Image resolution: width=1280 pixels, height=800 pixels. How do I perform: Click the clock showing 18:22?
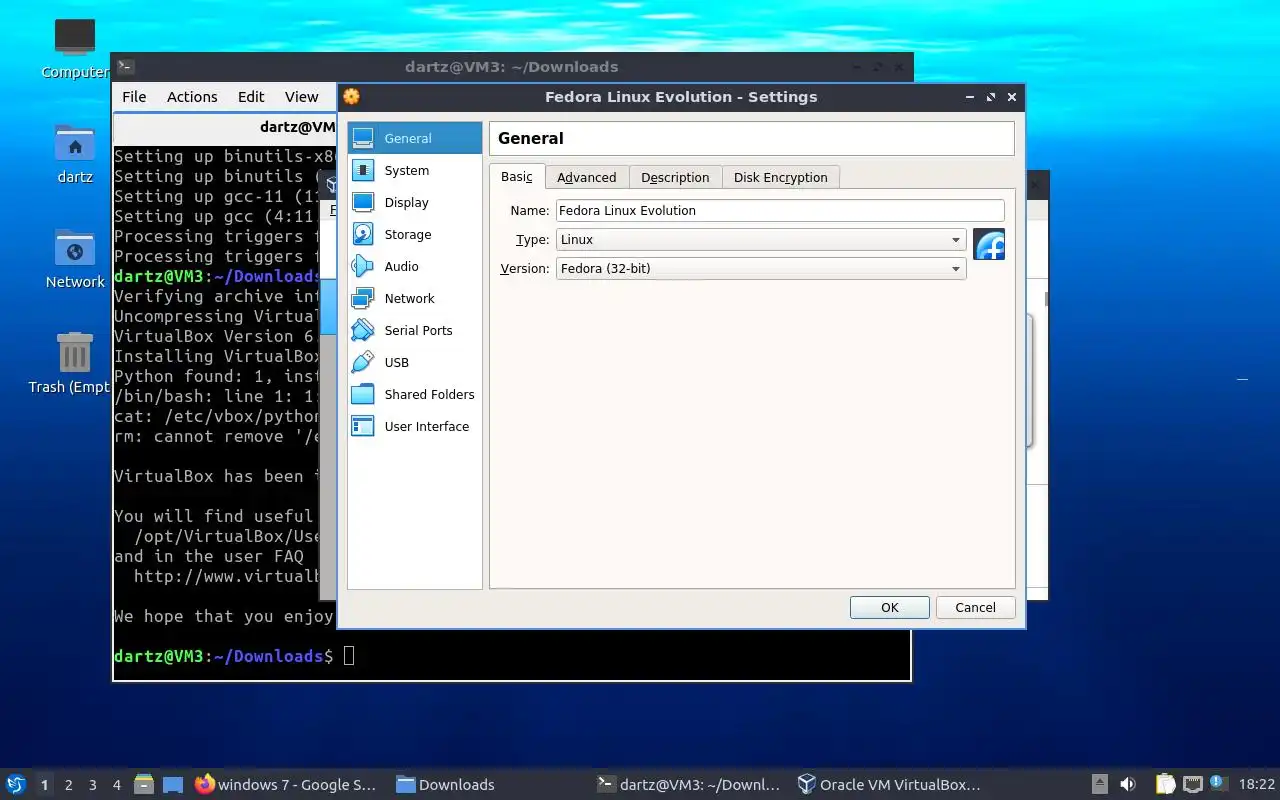click(1257, 785)
